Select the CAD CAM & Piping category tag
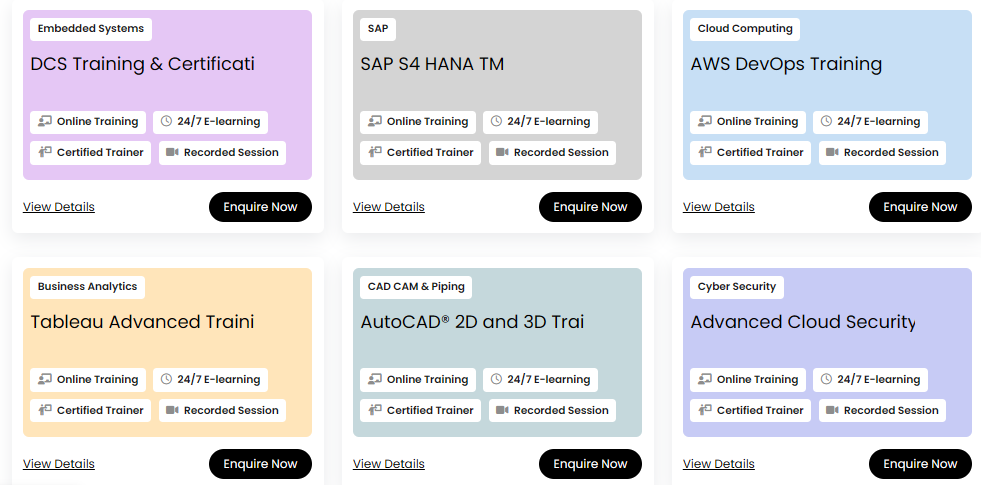The image size is (981, 485). pyautogui.click(x=416, y=287)
